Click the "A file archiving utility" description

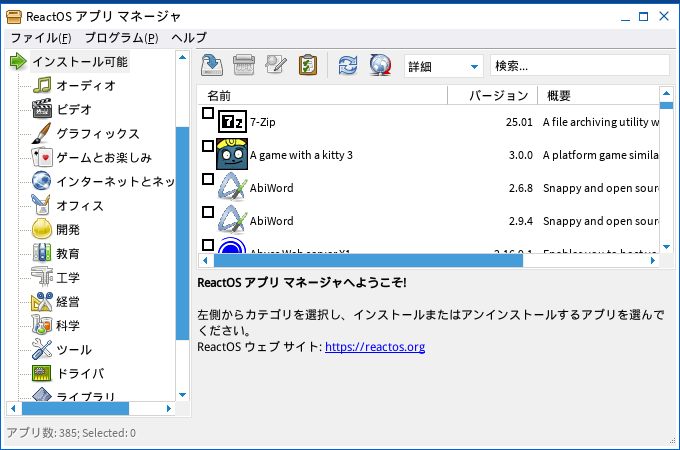(601, 122)
